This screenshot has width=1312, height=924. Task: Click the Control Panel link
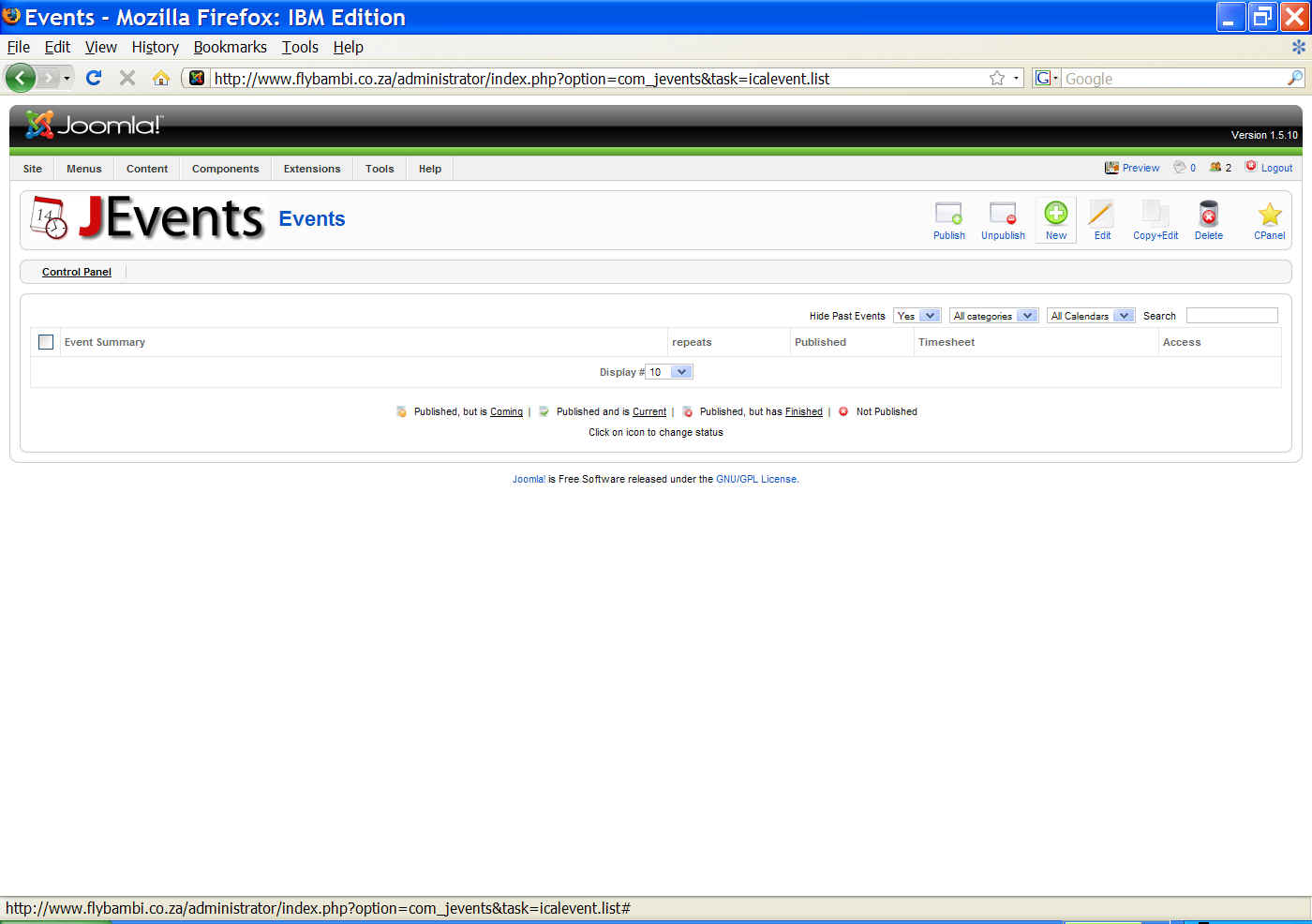(x=77, y=272)
